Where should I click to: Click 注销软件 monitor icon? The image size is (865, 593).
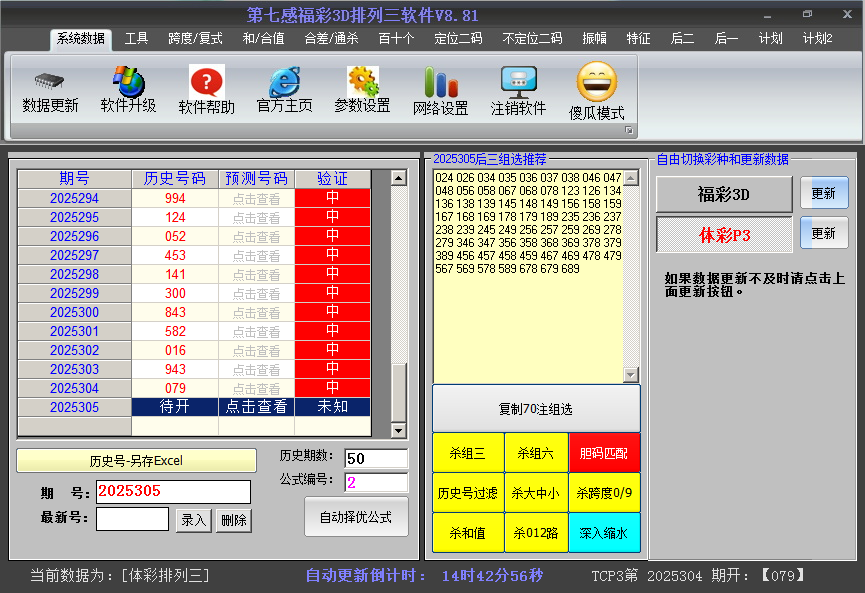point(518,81)
